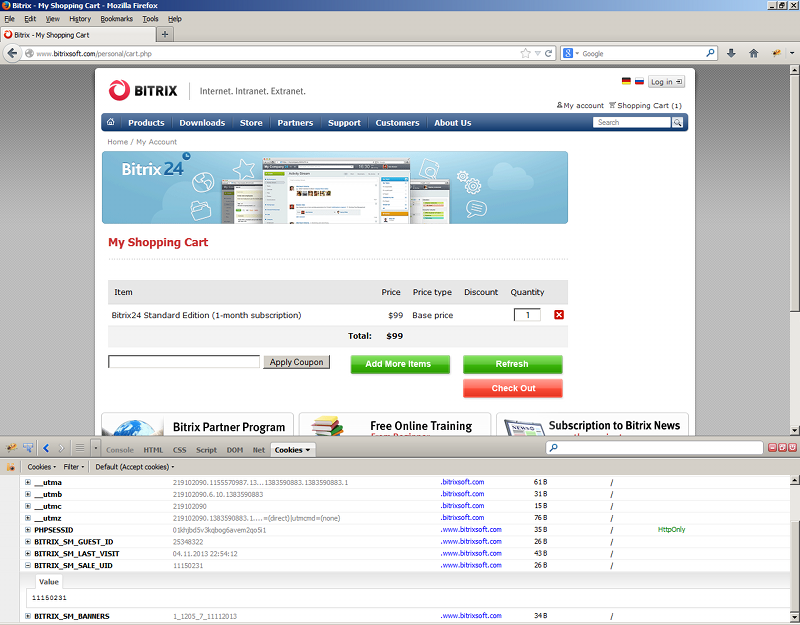The width and height of the screenshot is (800, 625).
Task: Click the Log in button
Action: pos(666,82)
